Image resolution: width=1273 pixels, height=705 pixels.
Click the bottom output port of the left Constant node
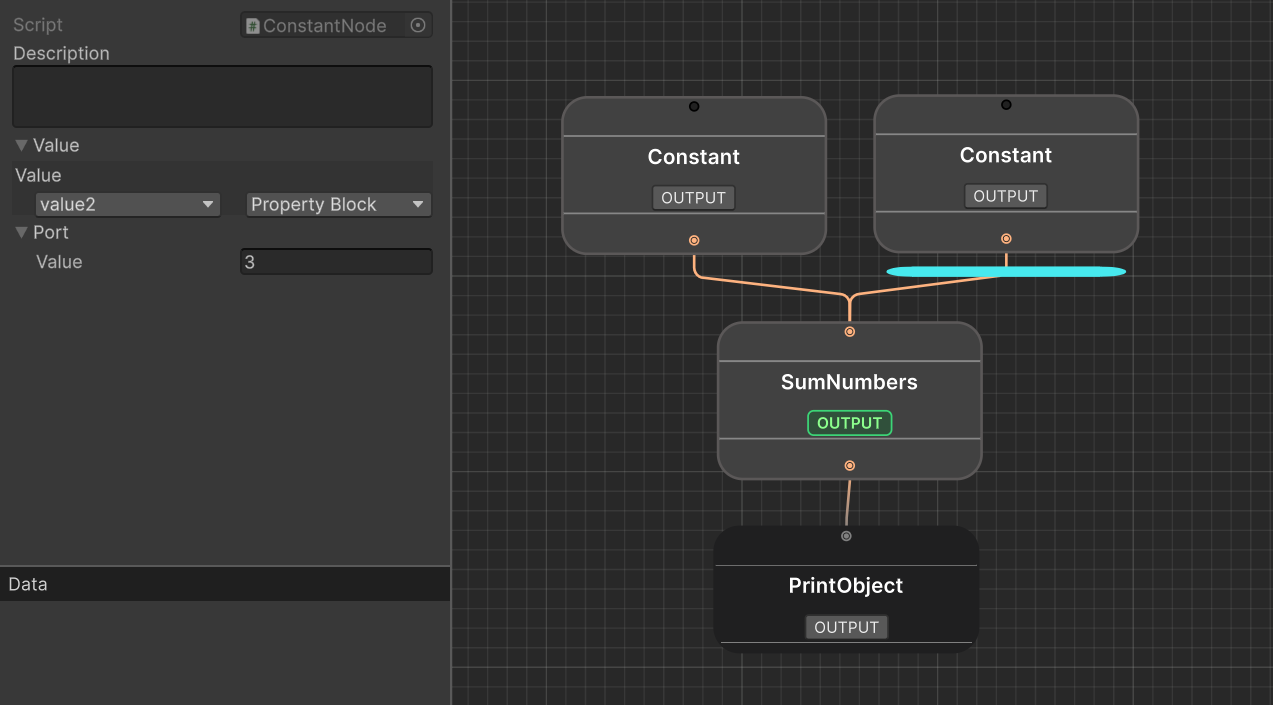[x=694, y=240]
